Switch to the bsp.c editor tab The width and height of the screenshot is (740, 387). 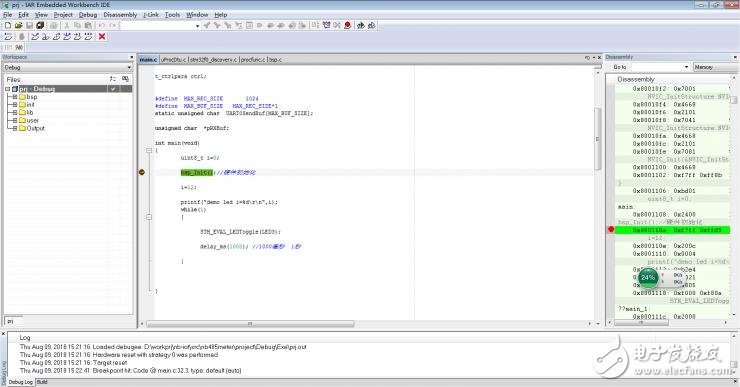click(x=275, y=59)
